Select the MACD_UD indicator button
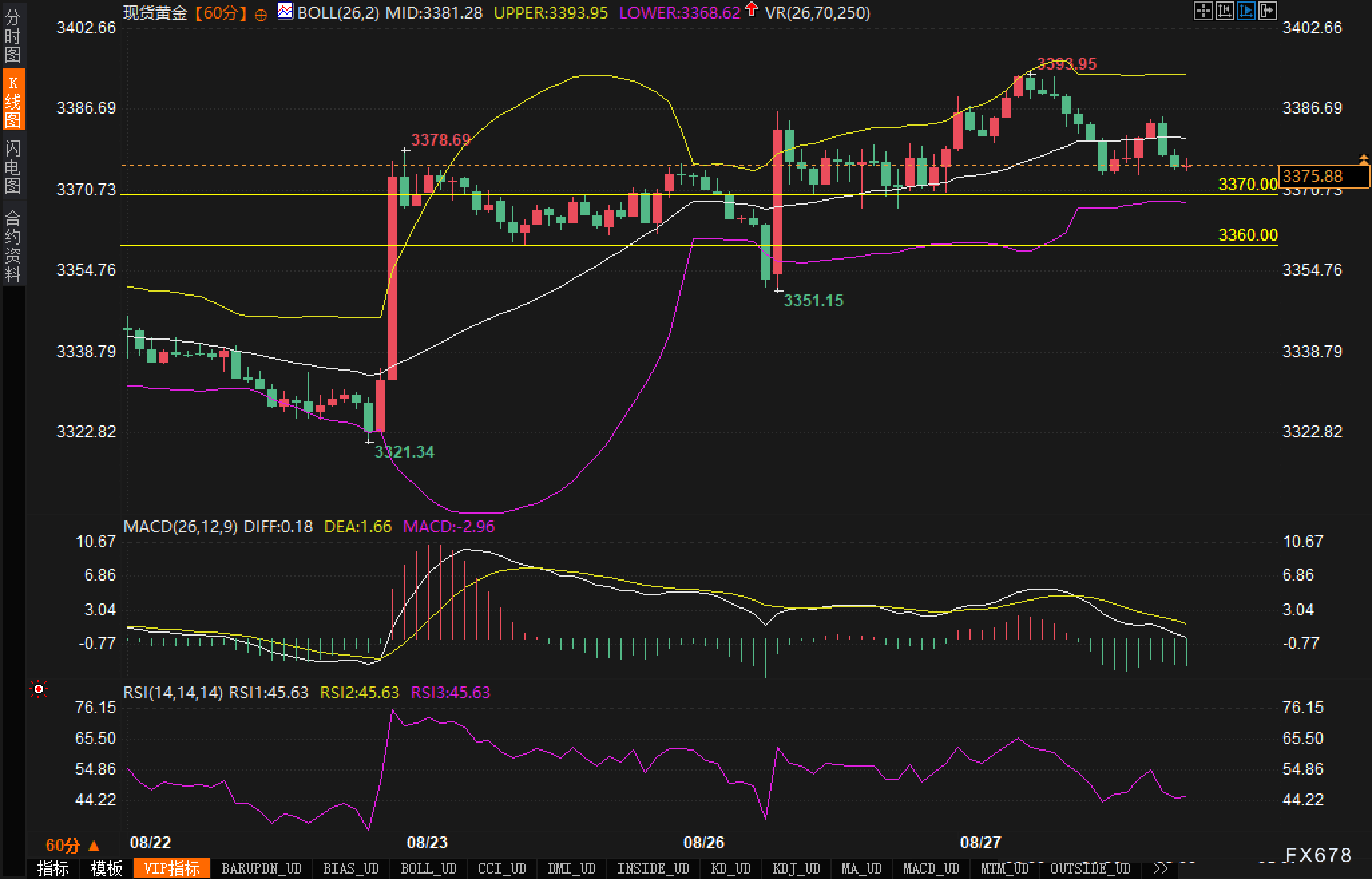Image resolution: width=1372 pixels, height=879 pixels. coord(931,868)
